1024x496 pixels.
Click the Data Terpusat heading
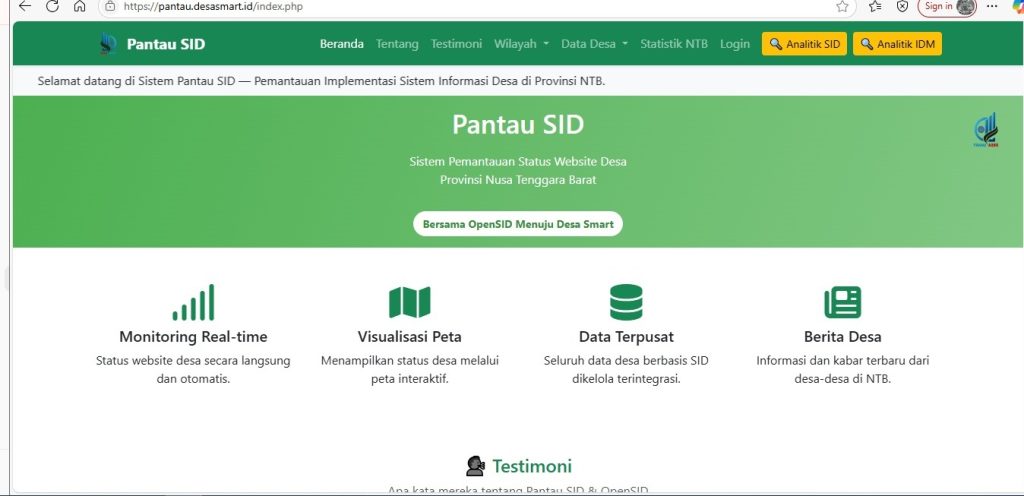pyautogui.click(x=626, y=337)
